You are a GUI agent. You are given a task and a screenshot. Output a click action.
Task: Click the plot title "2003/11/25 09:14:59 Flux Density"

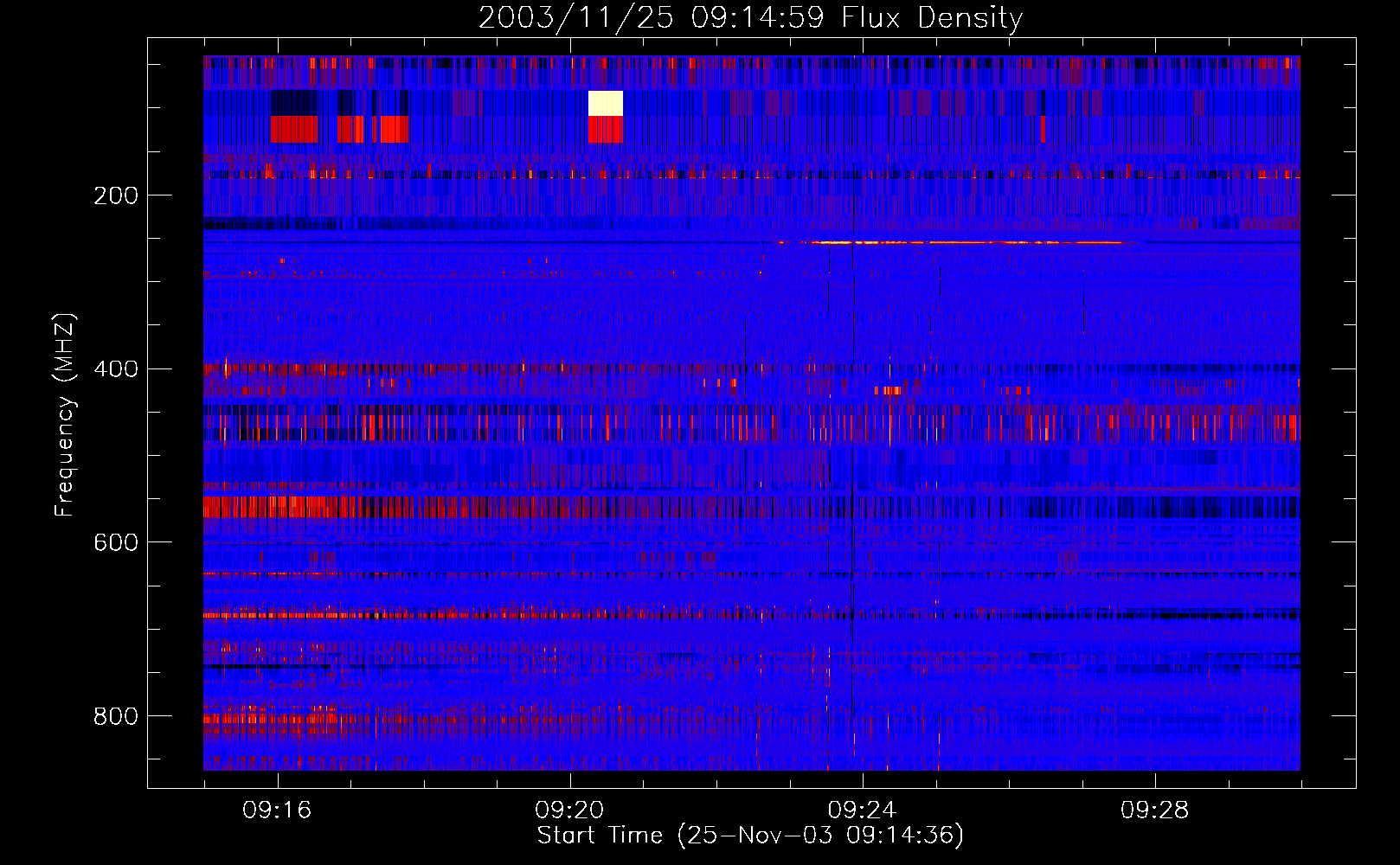click(751, 17)
